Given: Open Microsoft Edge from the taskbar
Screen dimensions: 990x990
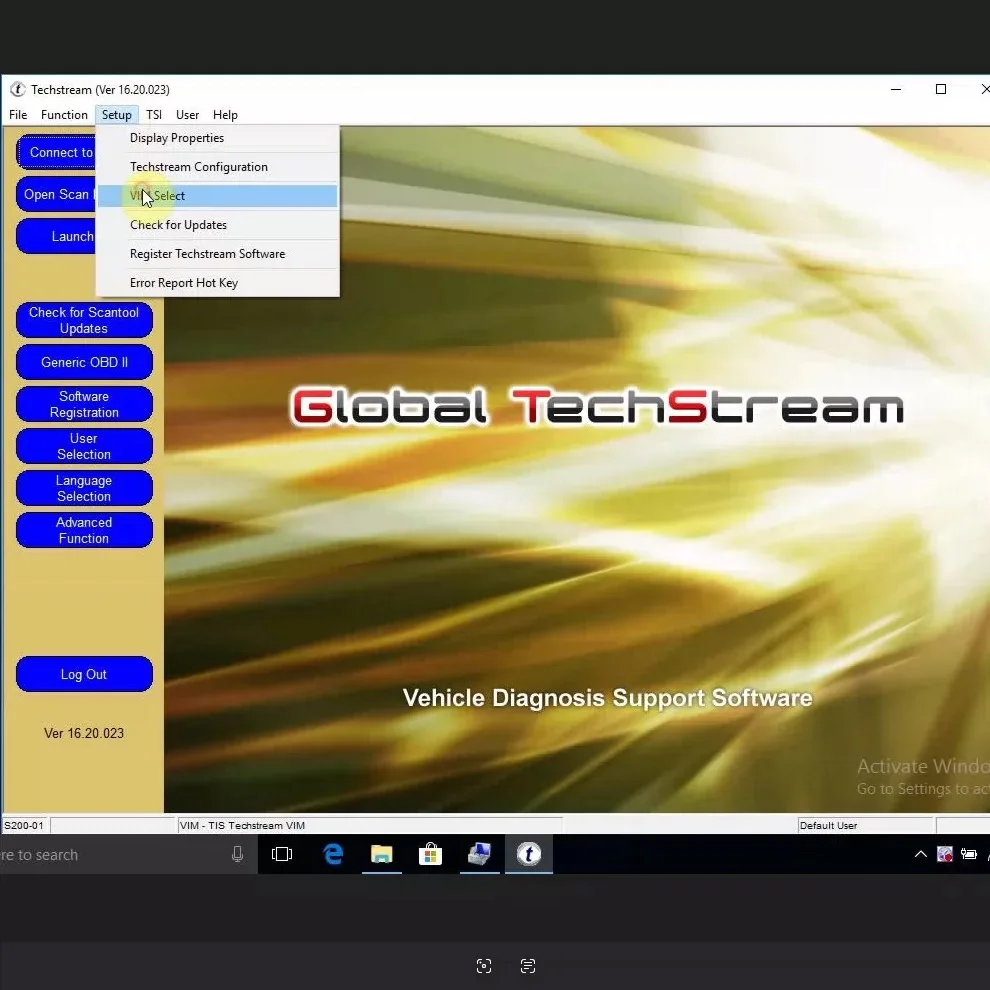Looking at the screenshot, I should pos(333,854).
